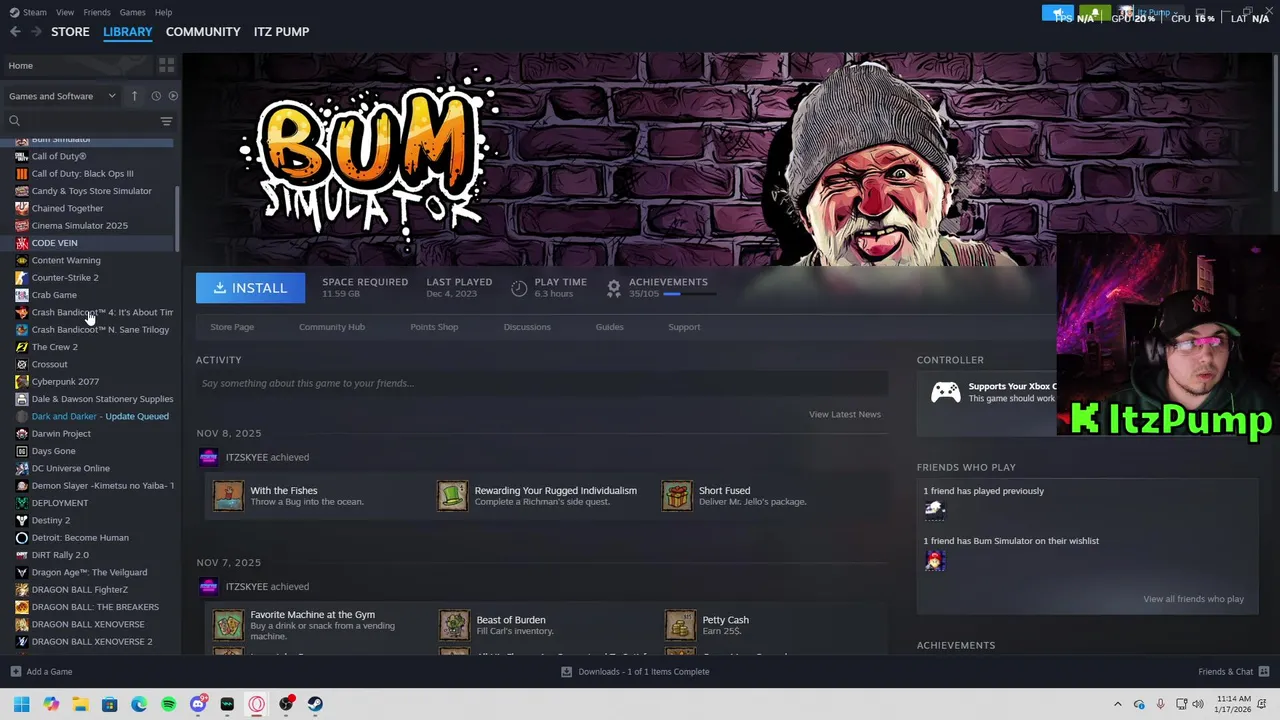The width and height of the screenshot is (1280, 720).
Task: Open the Support link
Action: pyautogui.click(x=684, y=327)
